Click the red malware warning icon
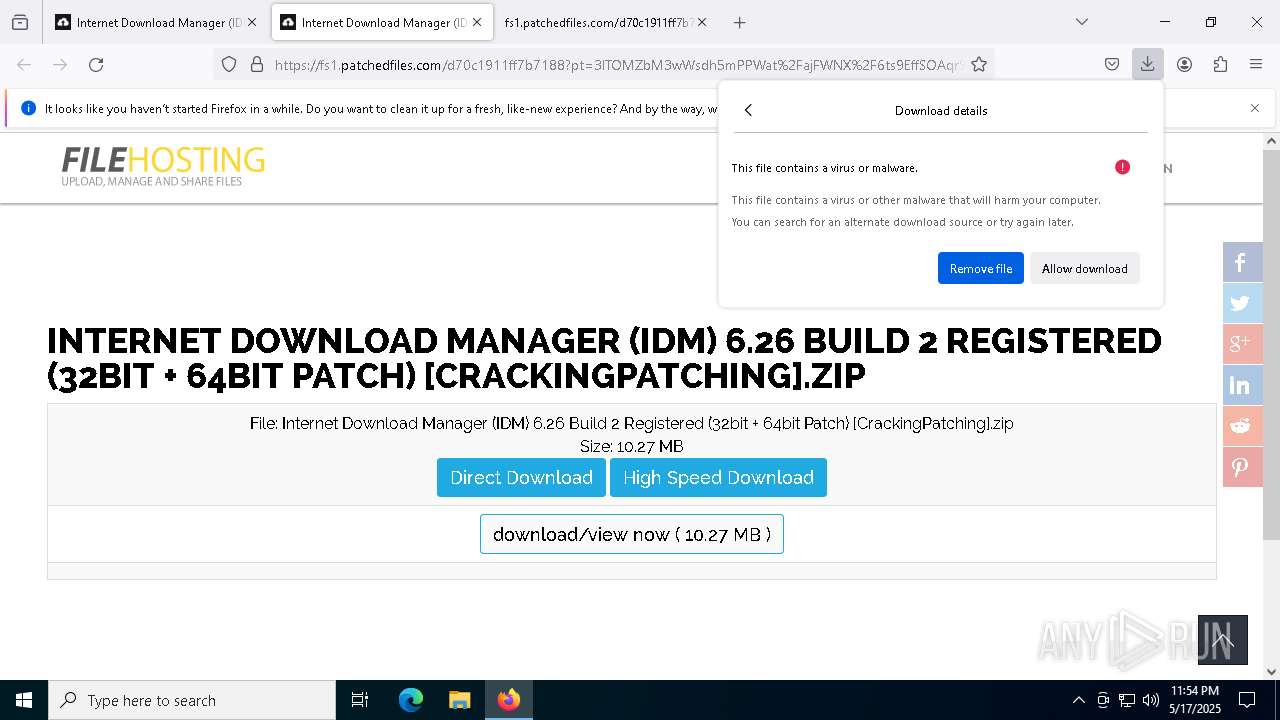 coord(1122,167)
